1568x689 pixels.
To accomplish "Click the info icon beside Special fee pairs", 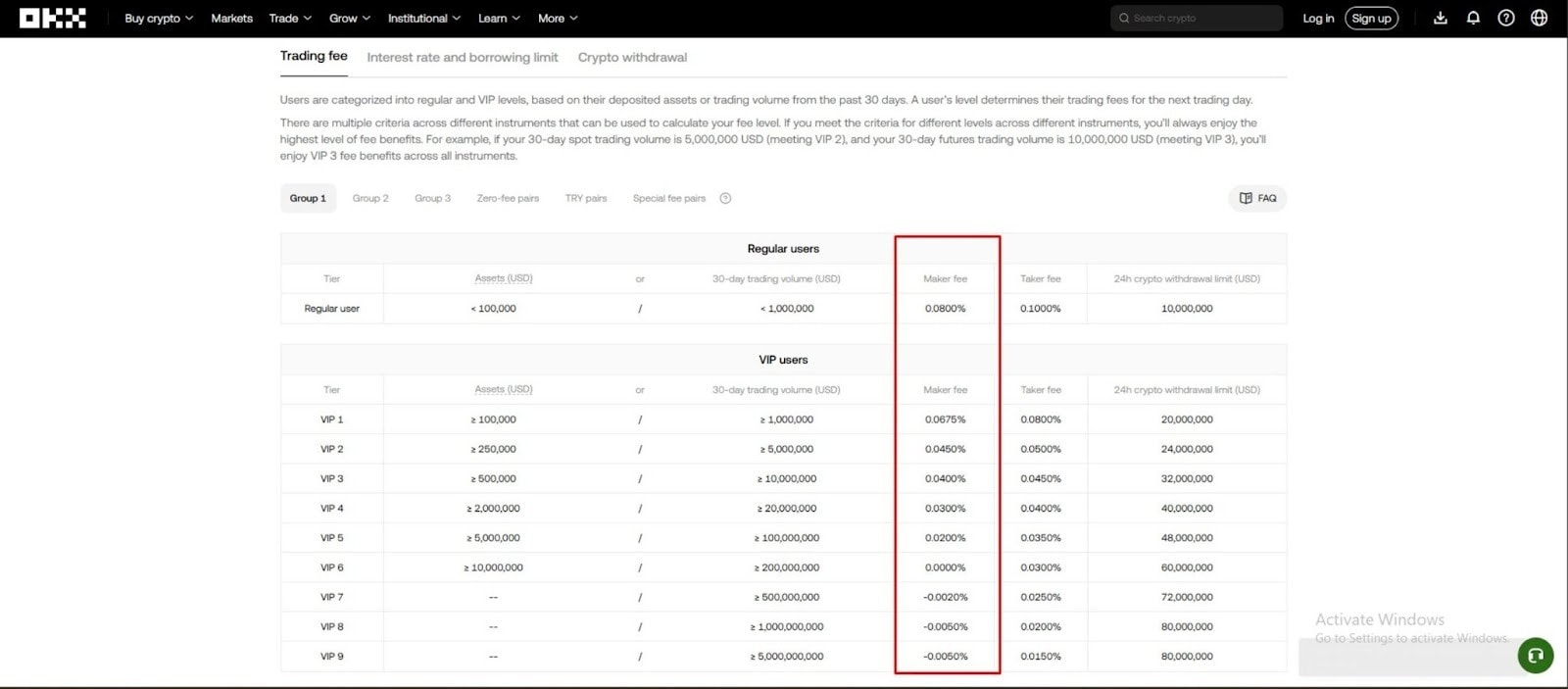I will click(x=725, y=198).
